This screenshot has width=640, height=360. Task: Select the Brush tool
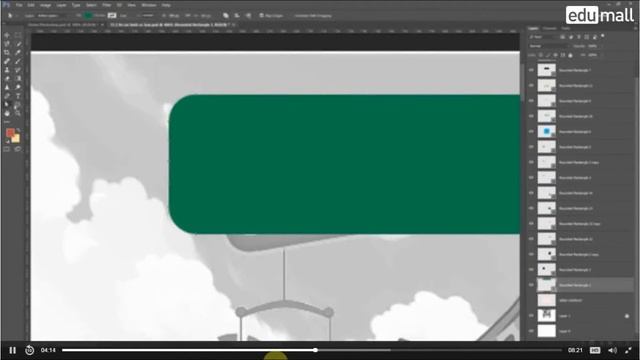18,61
